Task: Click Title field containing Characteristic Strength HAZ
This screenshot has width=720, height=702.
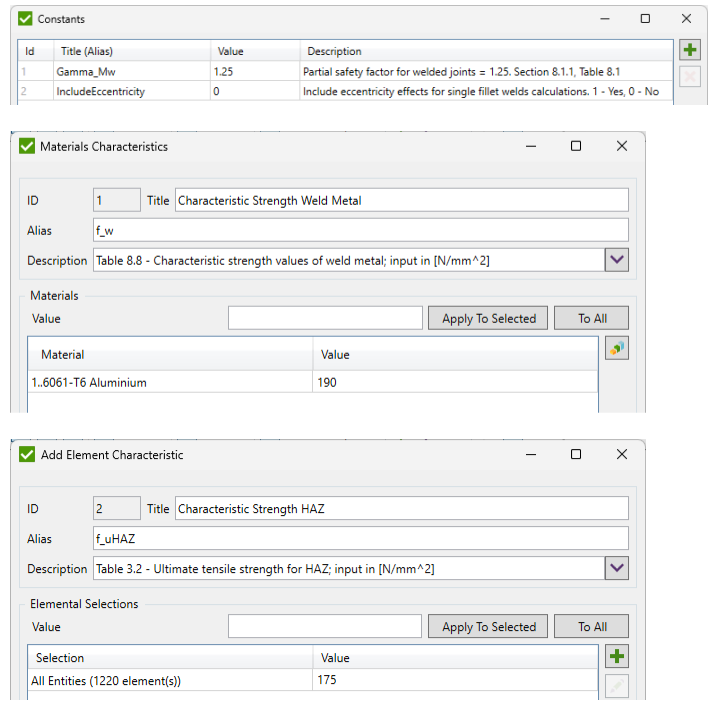Action: 401,509
